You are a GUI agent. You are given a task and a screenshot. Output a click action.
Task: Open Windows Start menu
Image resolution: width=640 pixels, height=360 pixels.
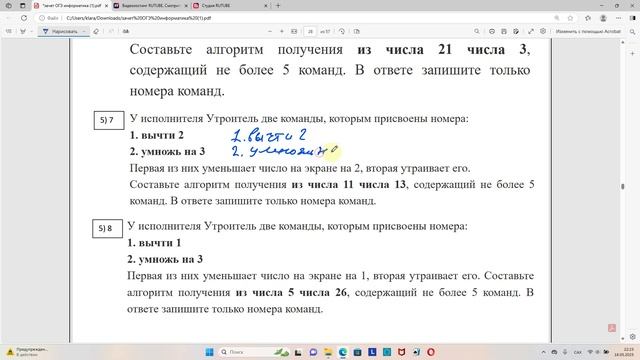209,352
